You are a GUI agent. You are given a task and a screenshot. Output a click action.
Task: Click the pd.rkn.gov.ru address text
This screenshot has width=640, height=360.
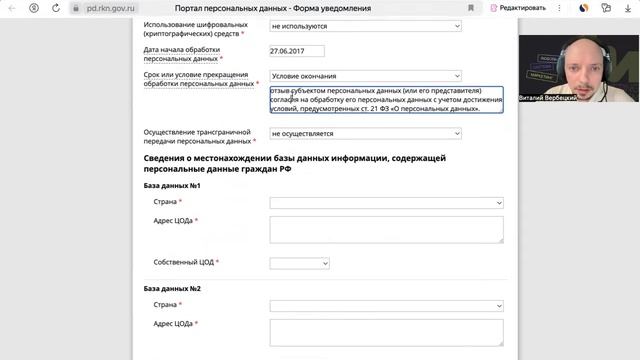pyautogui.click(x=110, y=8)
